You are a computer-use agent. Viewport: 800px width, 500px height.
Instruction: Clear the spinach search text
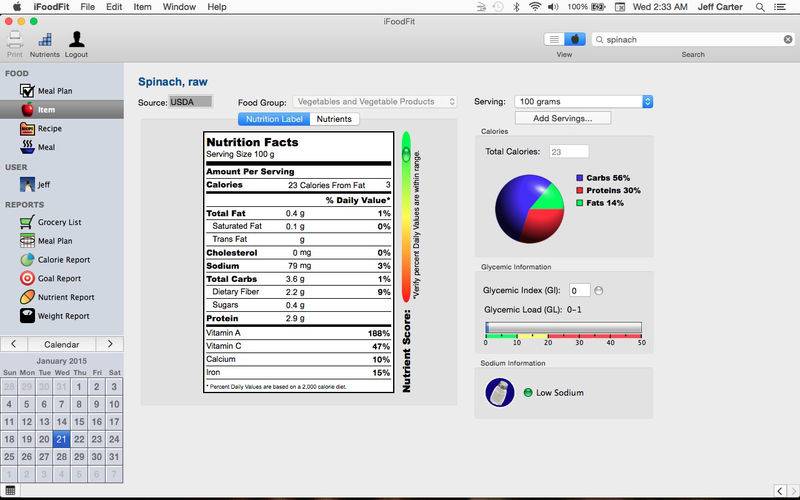tap(782, 40)
